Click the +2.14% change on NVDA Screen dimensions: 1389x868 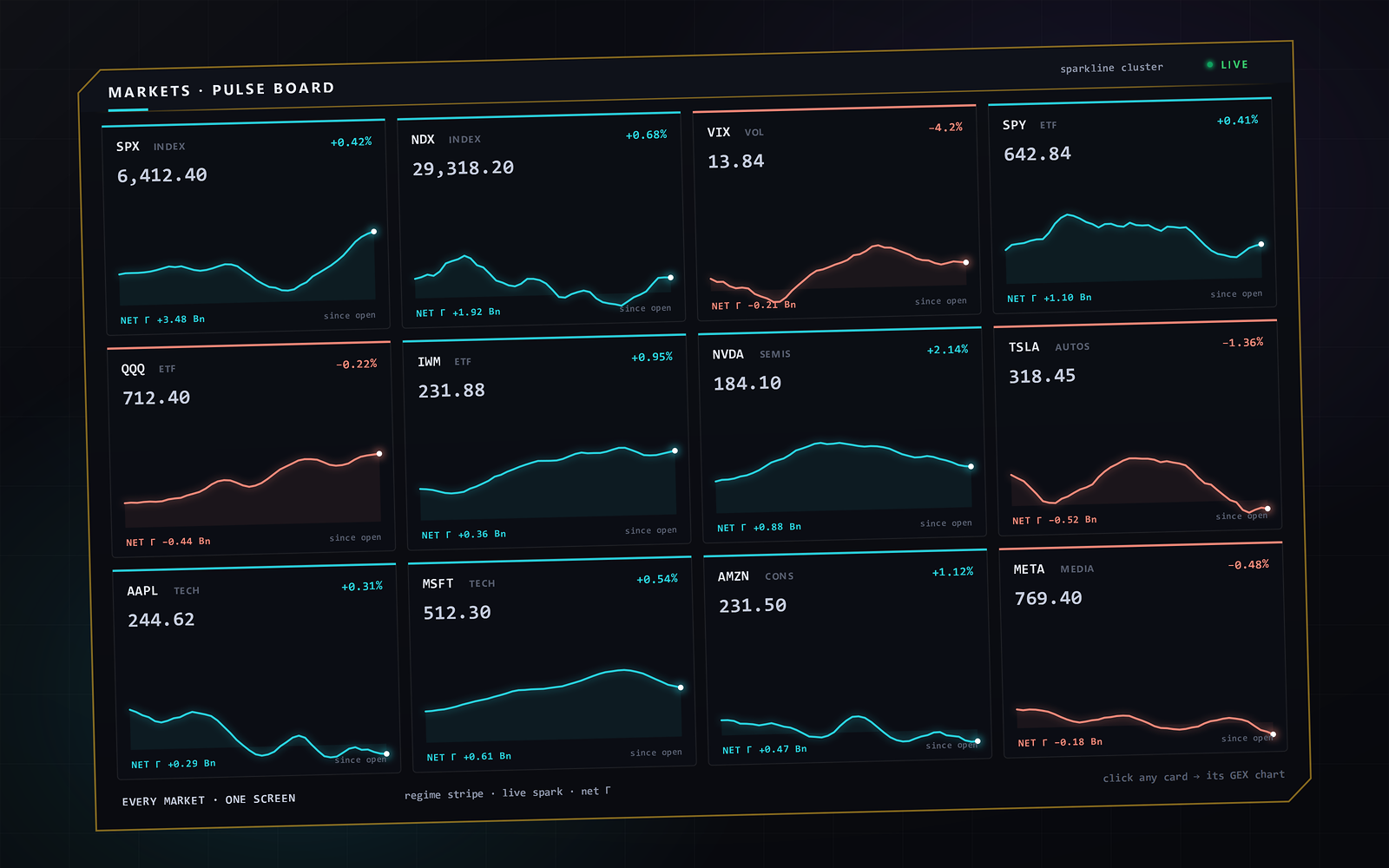pyautogui.click(x=947, y=350)
